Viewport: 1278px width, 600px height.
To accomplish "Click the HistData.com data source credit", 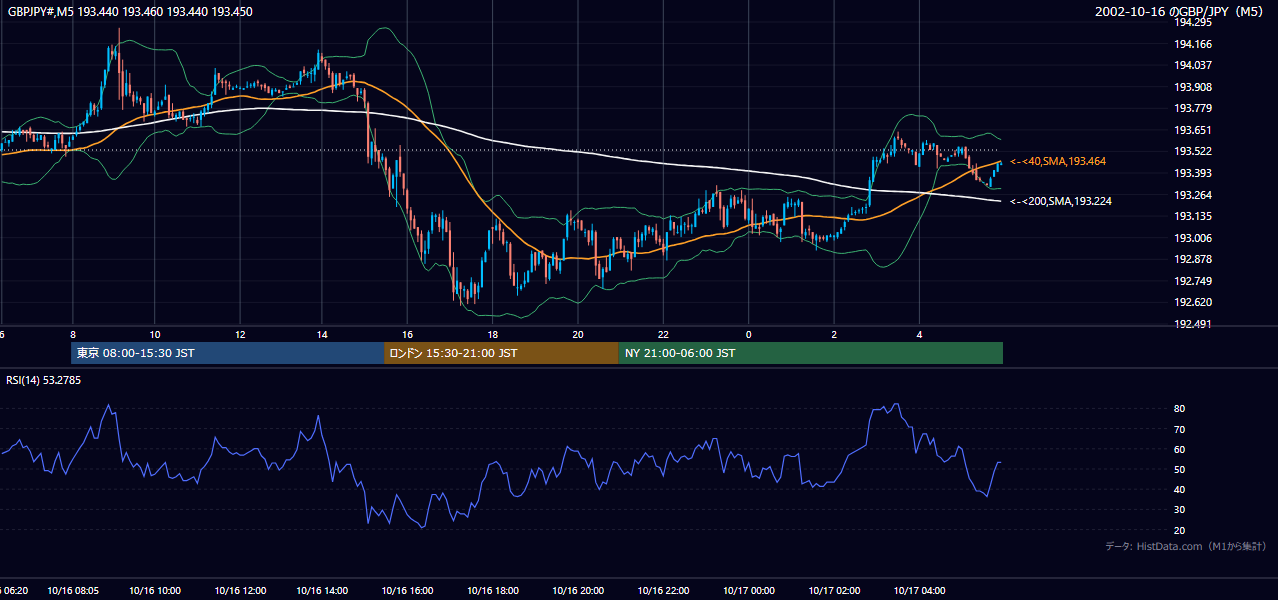I will [1185, 546].
